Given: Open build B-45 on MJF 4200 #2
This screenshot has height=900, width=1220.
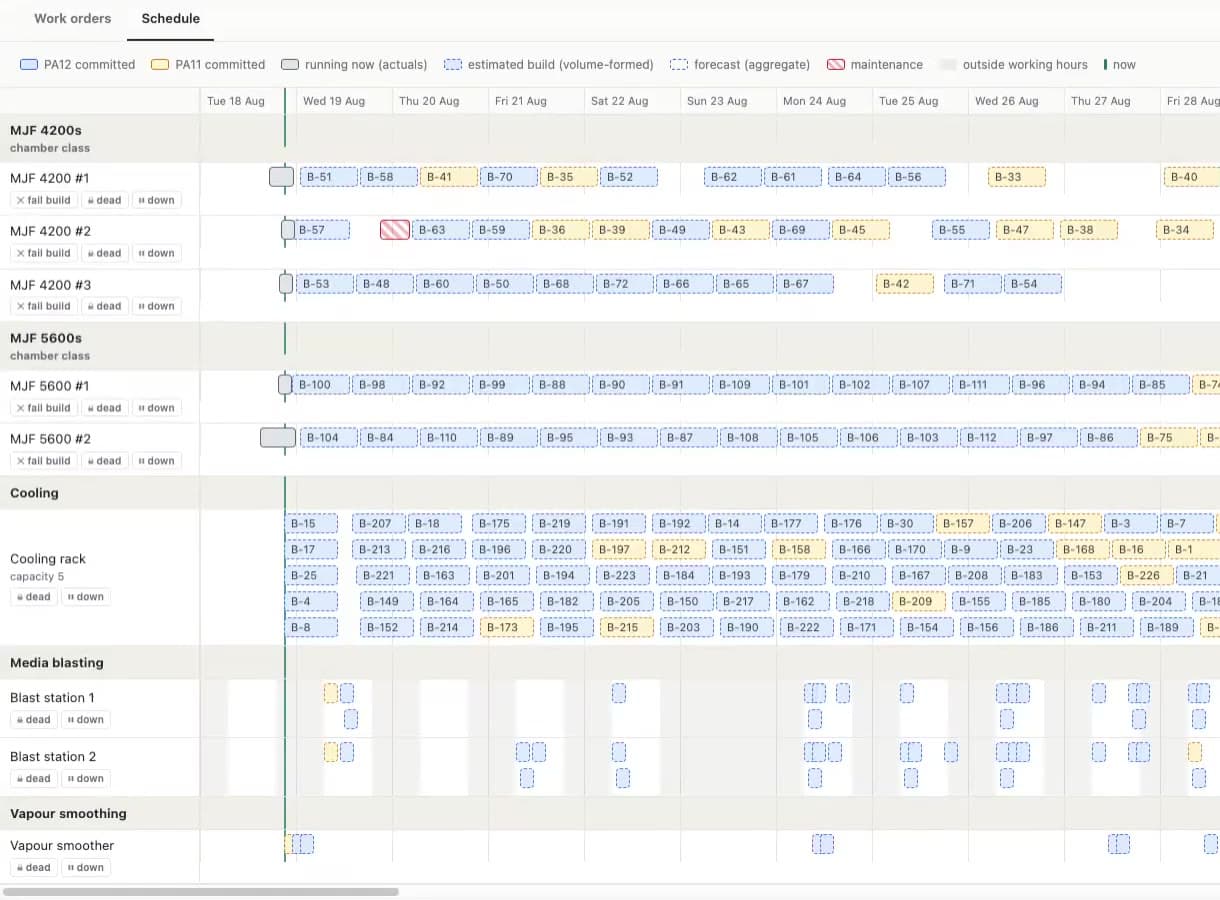Looking at the screenshot, I should [x=861, y=230].
